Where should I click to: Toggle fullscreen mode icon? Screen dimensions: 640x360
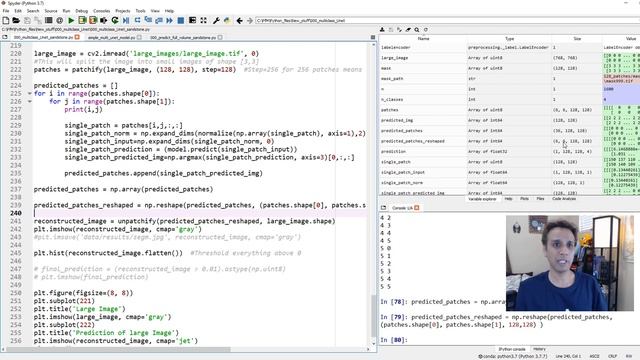(203, 20)
